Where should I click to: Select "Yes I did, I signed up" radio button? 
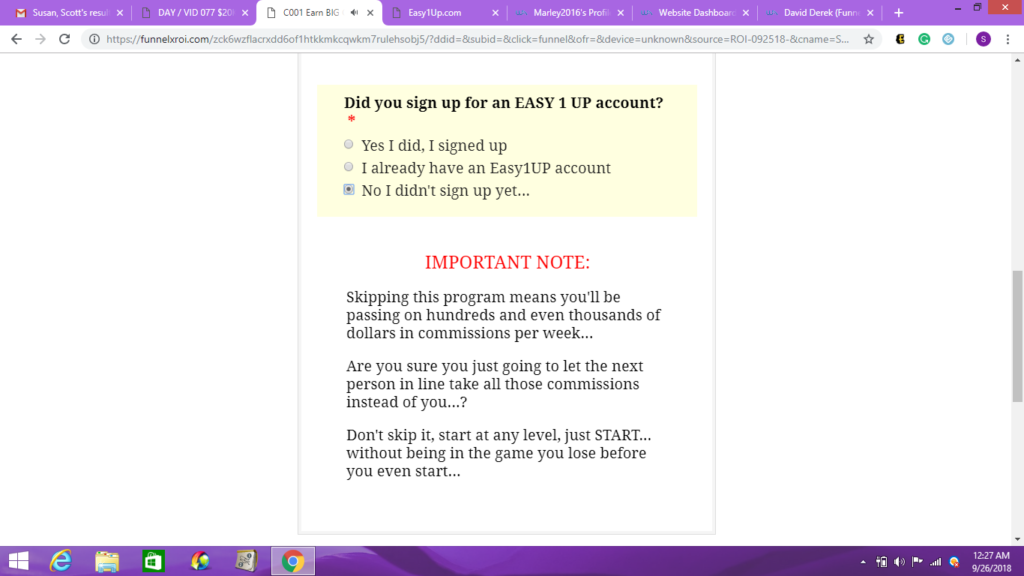[x=349, y=144]
